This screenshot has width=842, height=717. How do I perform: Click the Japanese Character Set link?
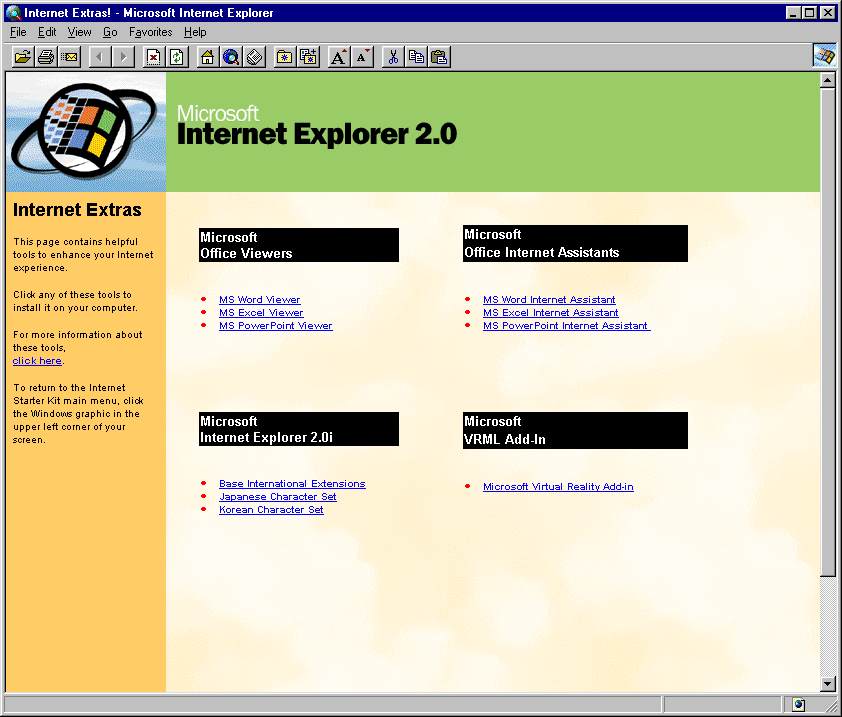coord(278,497)
